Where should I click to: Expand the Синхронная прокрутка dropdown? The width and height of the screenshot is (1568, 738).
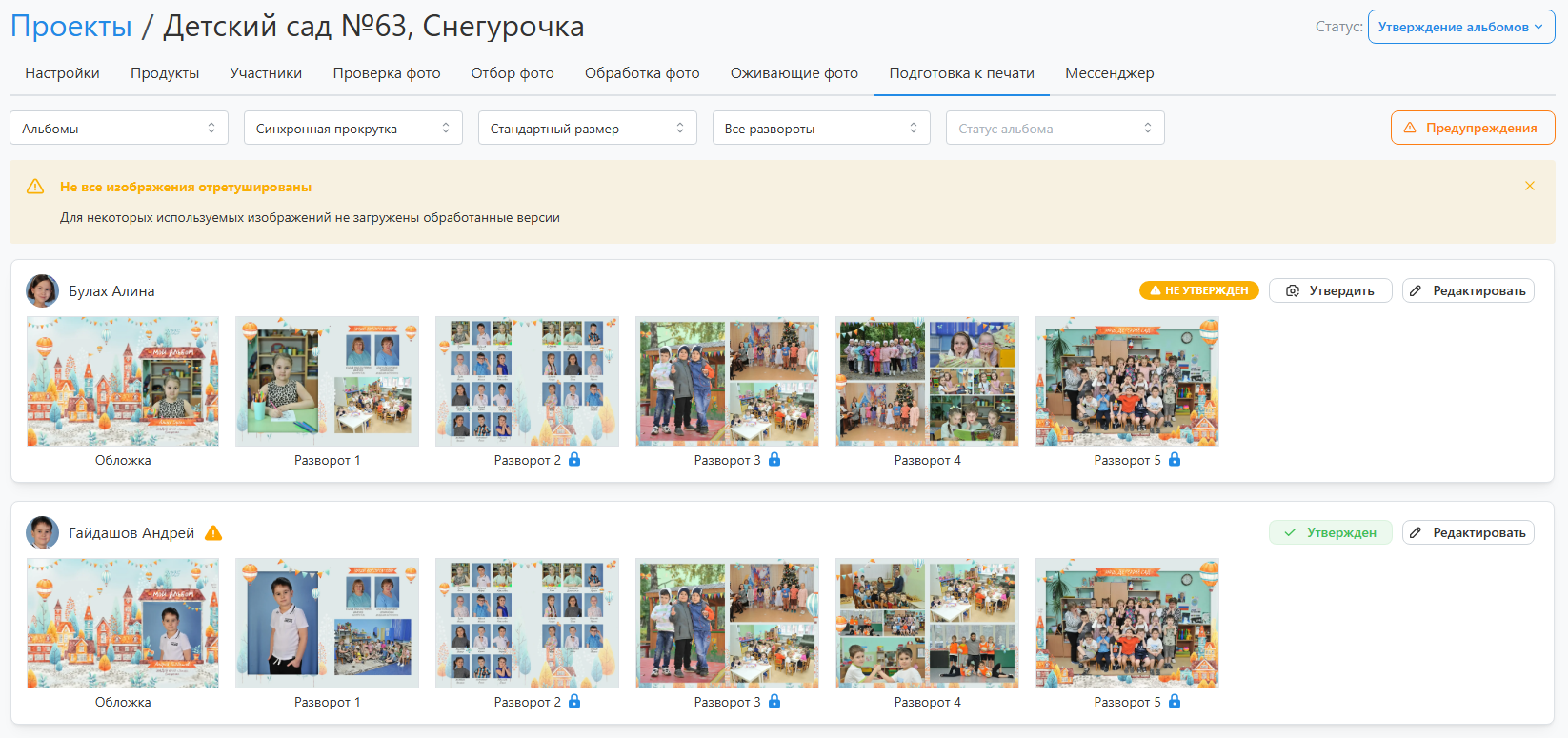point(352,129)
